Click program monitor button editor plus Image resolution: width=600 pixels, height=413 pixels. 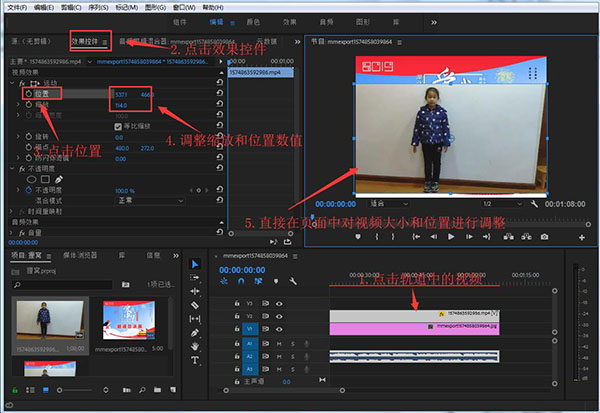pyautogui.click(x=582, y=237)
